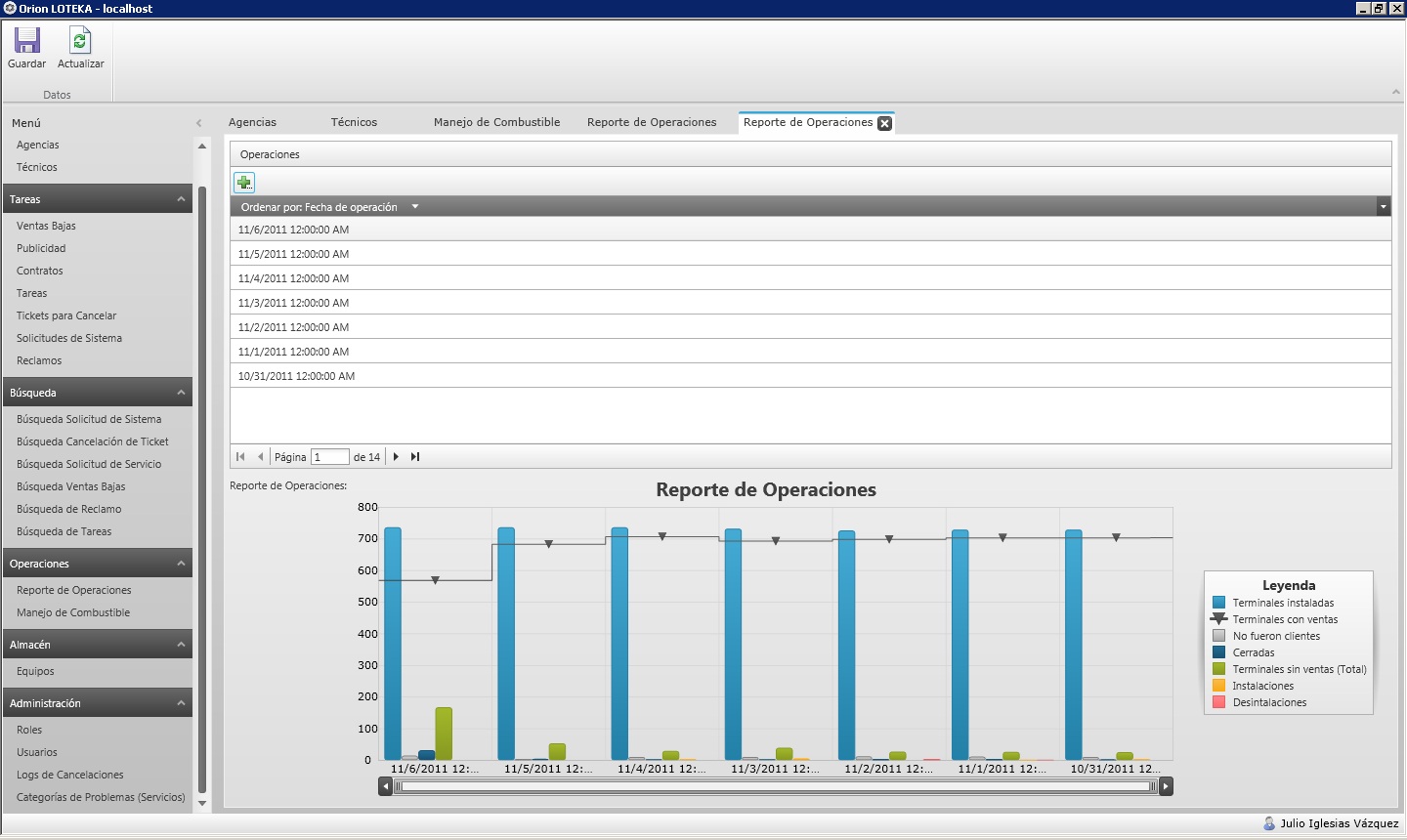Open Contratos task
Viewport: 1407px width, 840px height.
pyautogui.click(x=39, y=271)
